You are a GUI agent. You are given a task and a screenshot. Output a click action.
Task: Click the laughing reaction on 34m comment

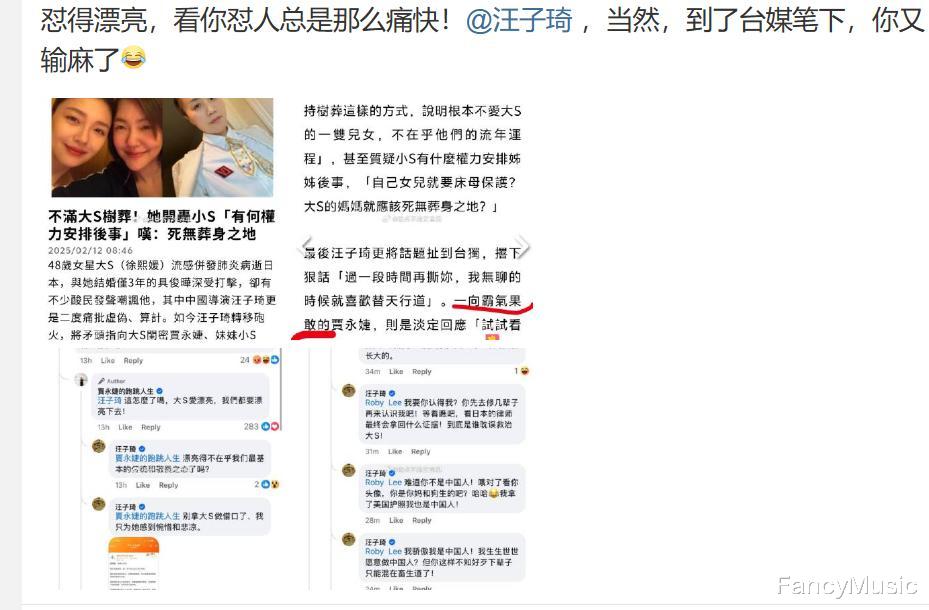[524, 371]
